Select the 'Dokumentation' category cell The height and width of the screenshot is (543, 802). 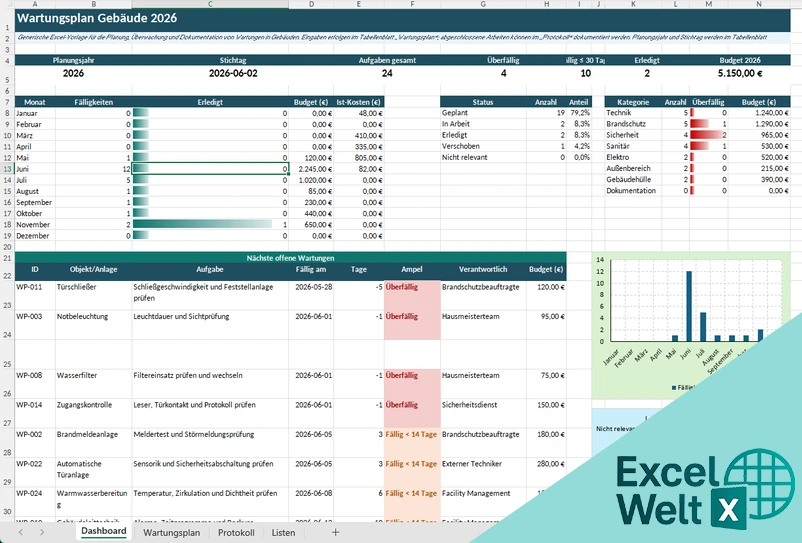(x=633, y=191)
